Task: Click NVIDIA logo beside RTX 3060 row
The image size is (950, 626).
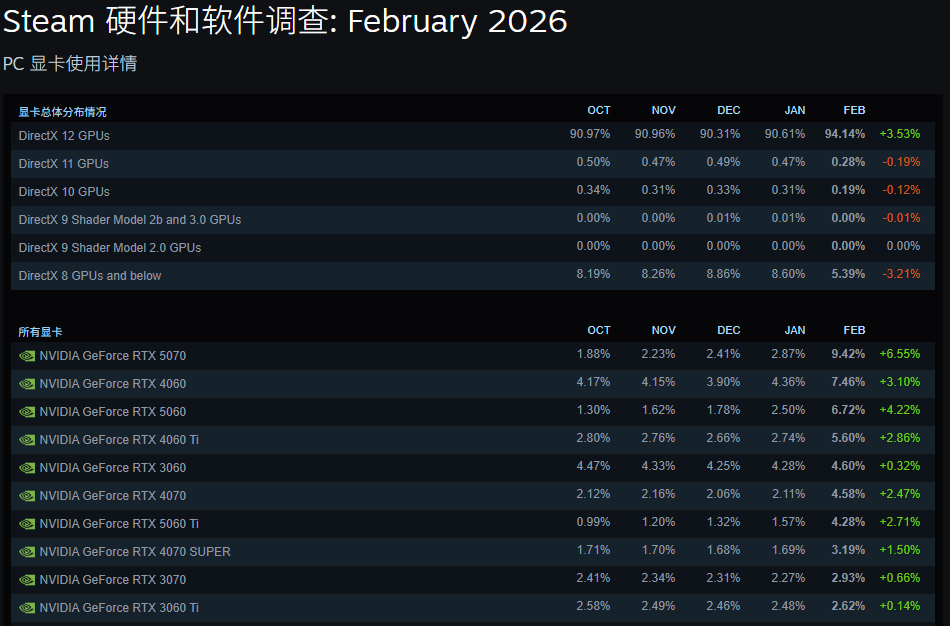Action: 27,468
